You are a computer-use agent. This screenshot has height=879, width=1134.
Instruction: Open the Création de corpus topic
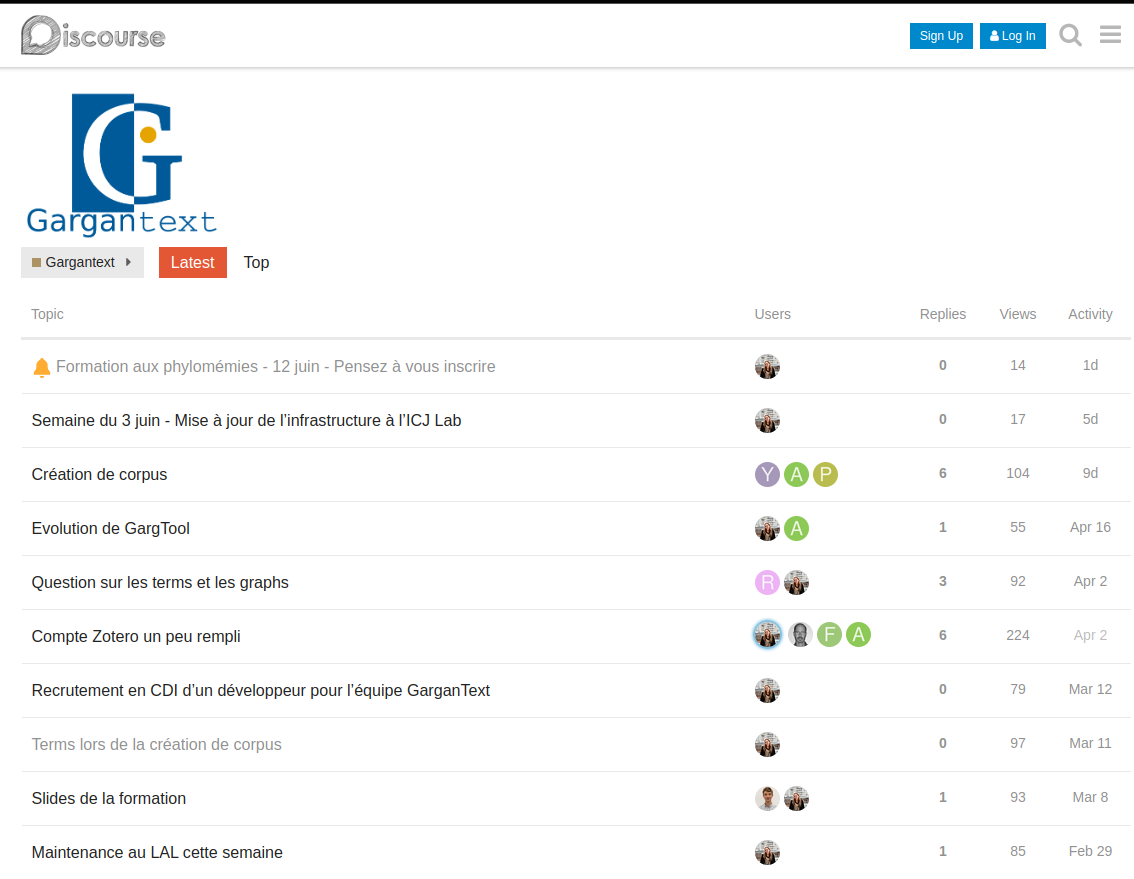point(99,475)
